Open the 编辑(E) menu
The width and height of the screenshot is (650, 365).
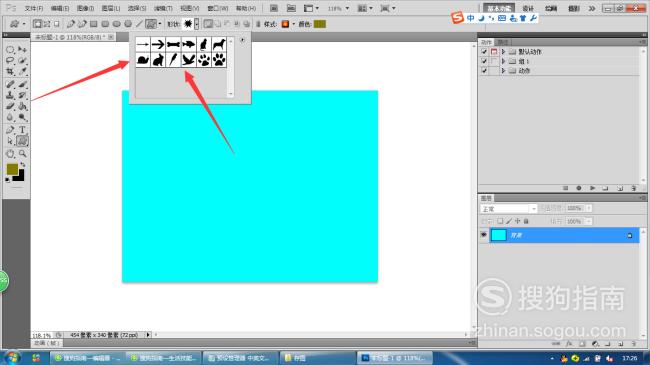tap(60, 8)
